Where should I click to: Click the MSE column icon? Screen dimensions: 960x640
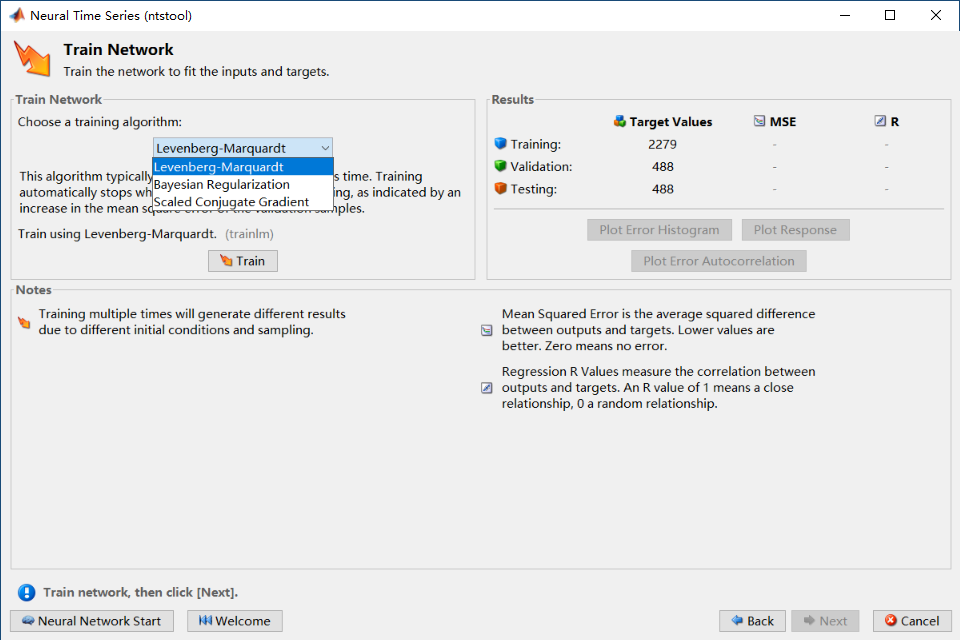(x=759, y=122)
